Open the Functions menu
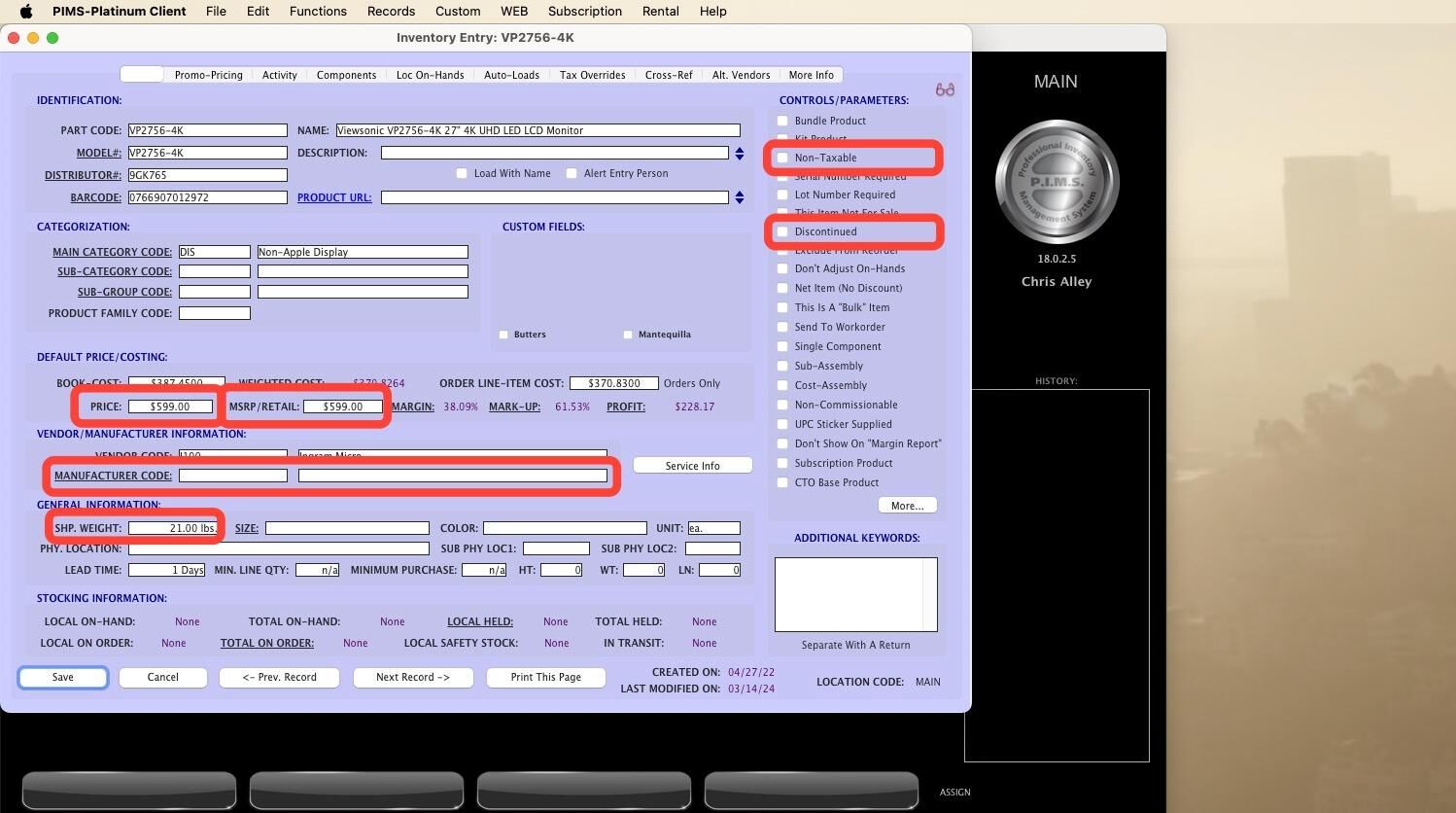1456x813 pixels. (318, 12)
